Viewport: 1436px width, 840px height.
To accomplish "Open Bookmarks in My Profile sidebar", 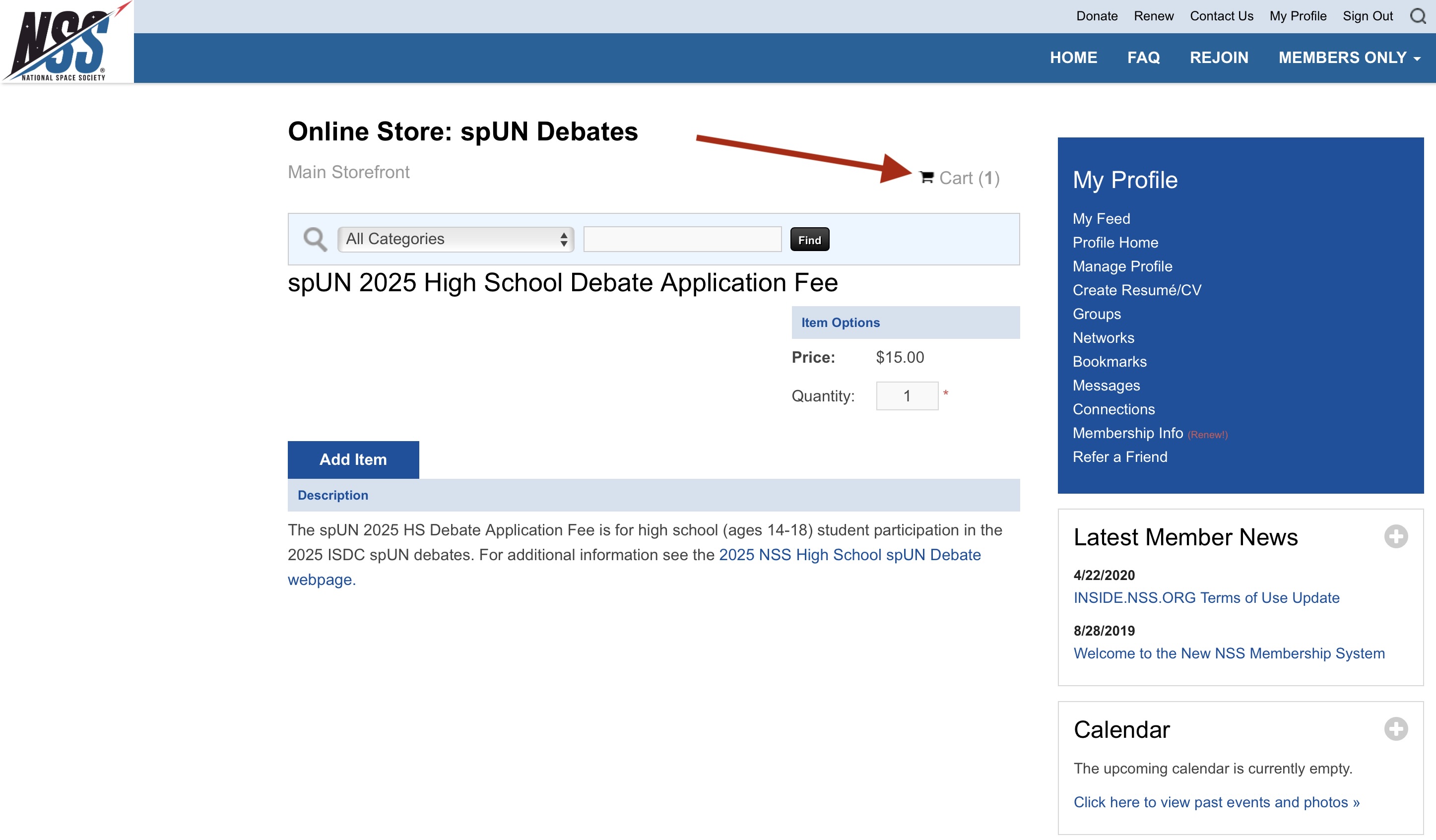I will (1110, 362).
